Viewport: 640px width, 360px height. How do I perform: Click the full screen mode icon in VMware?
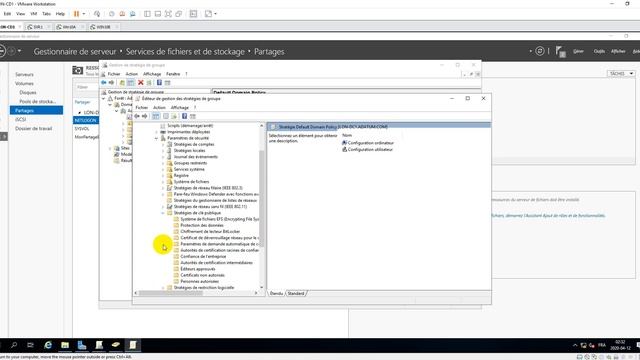click(168, 14)
